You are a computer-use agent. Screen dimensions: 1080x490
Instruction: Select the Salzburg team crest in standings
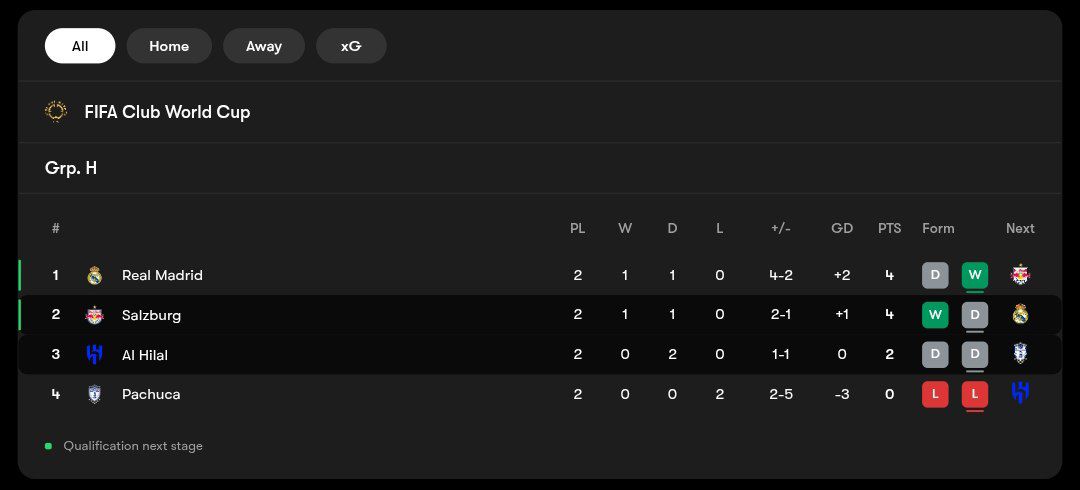(94, 315)
